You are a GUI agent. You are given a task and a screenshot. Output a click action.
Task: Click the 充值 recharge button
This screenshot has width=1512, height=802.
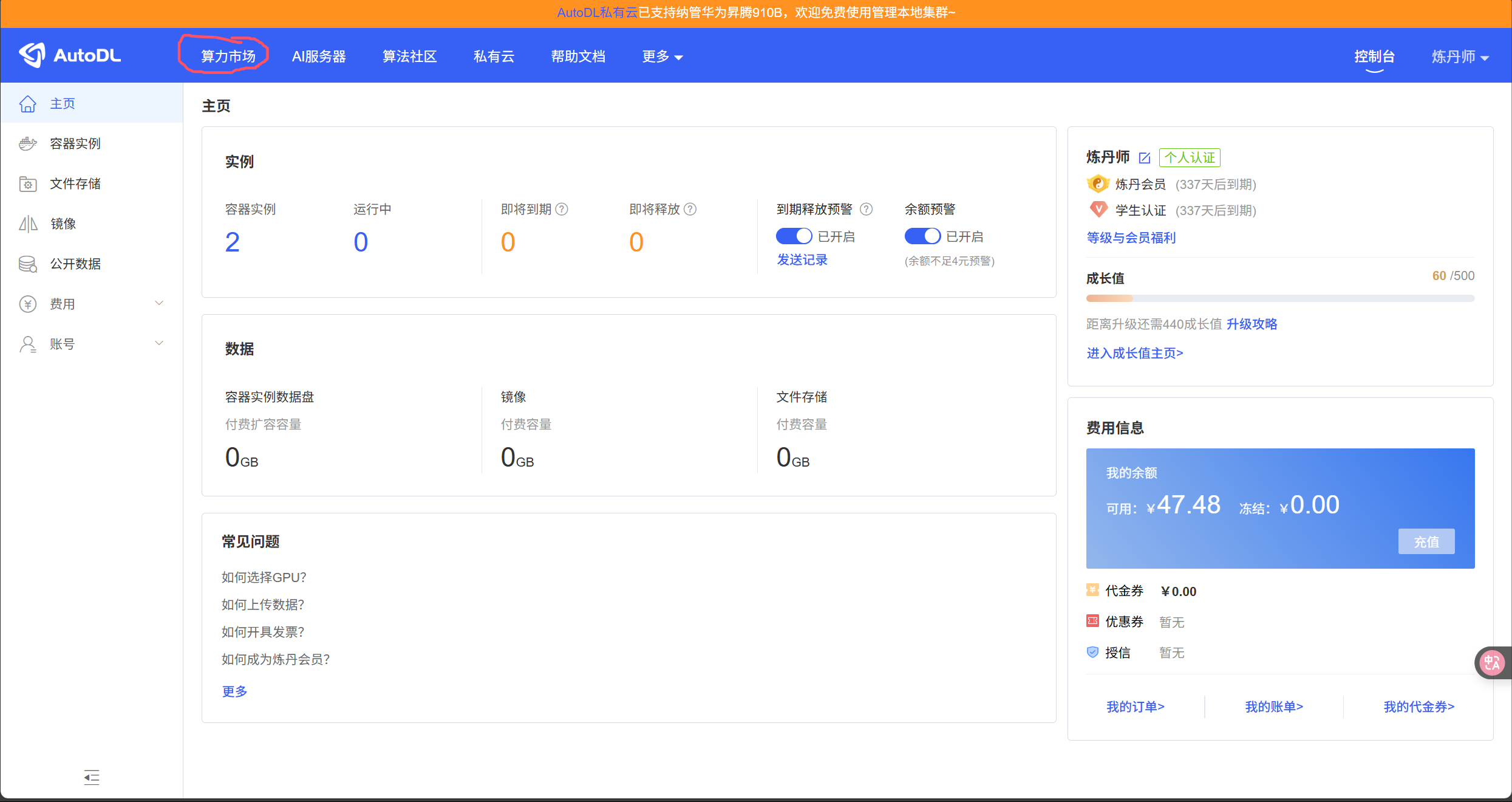(x=1426, y=541)
